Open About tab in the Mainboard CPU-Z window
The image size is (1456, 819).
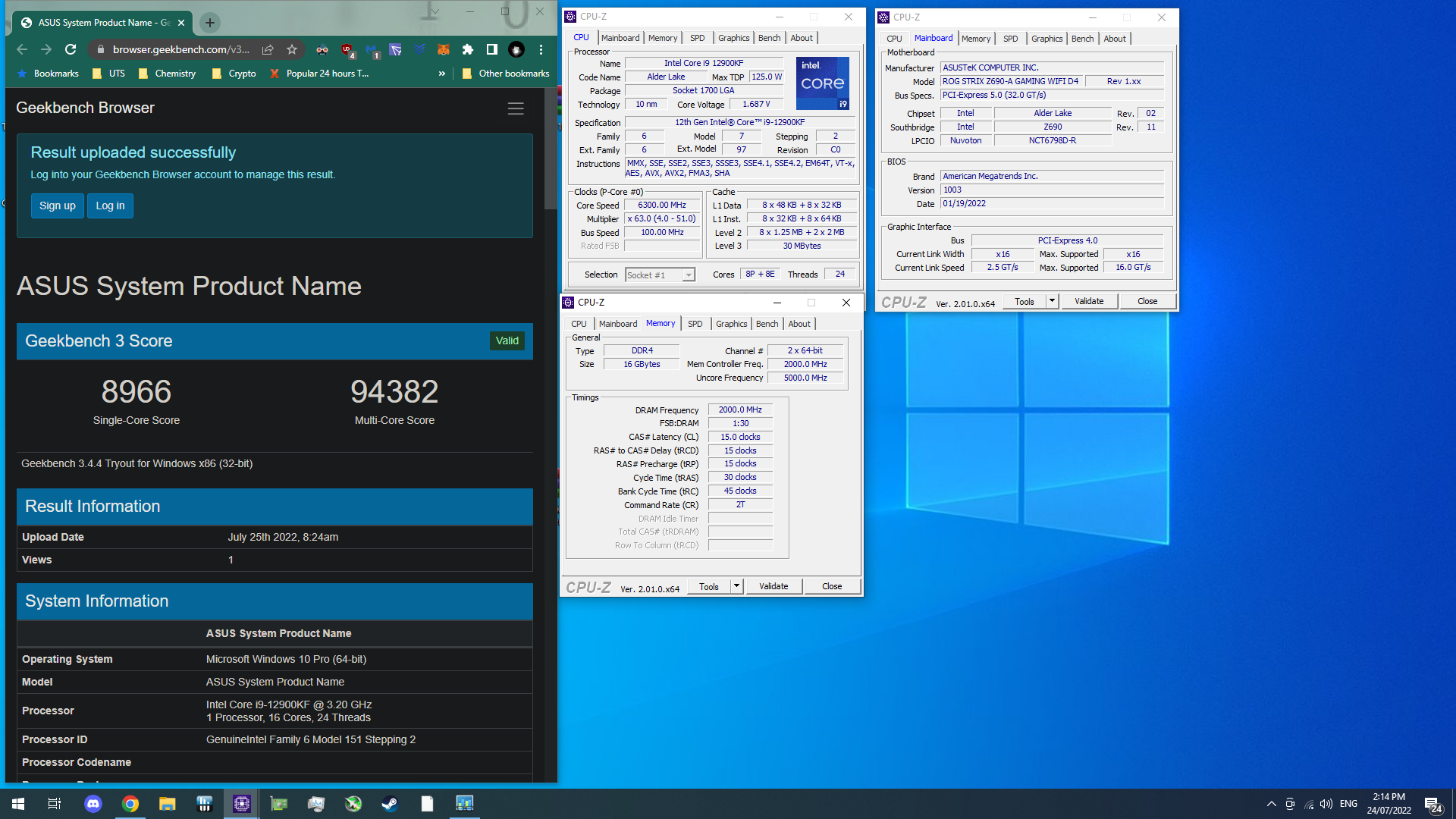coord(1115,39)
